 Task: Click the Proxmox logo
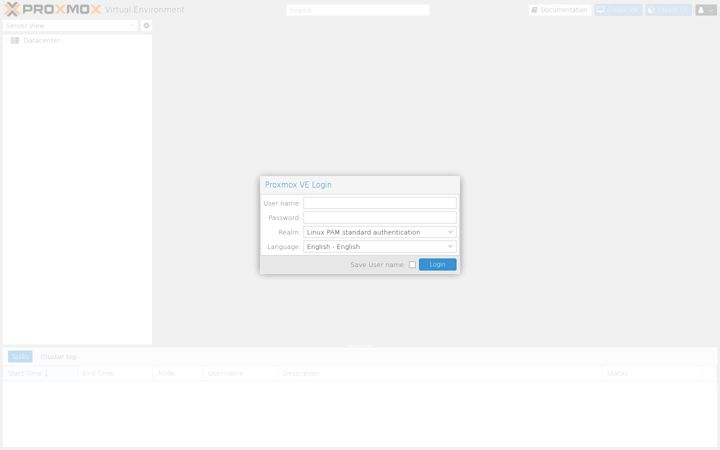[52, 9]
